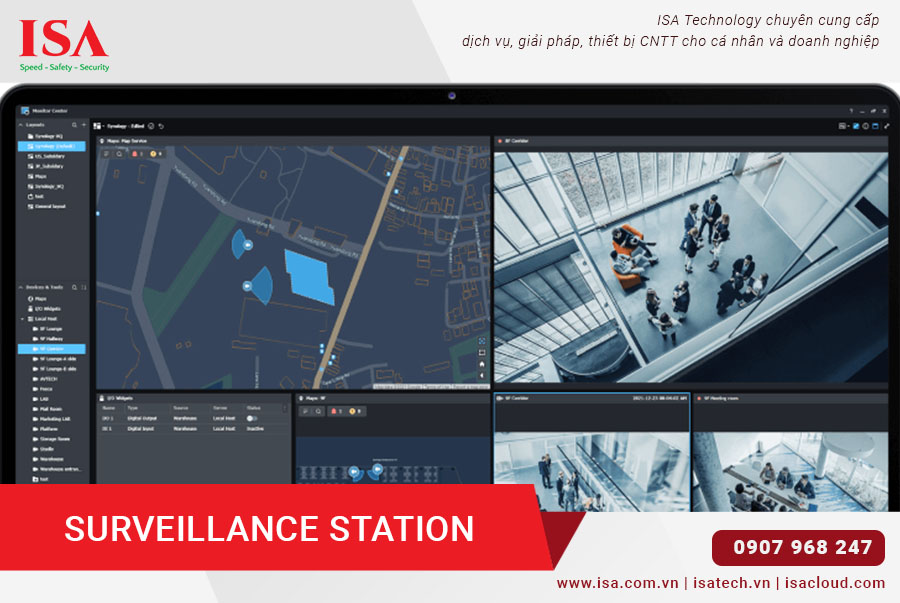The image size is (900, 603).
Task: Click the blue highlighted building on the map
Action: (x=309, y=277)
